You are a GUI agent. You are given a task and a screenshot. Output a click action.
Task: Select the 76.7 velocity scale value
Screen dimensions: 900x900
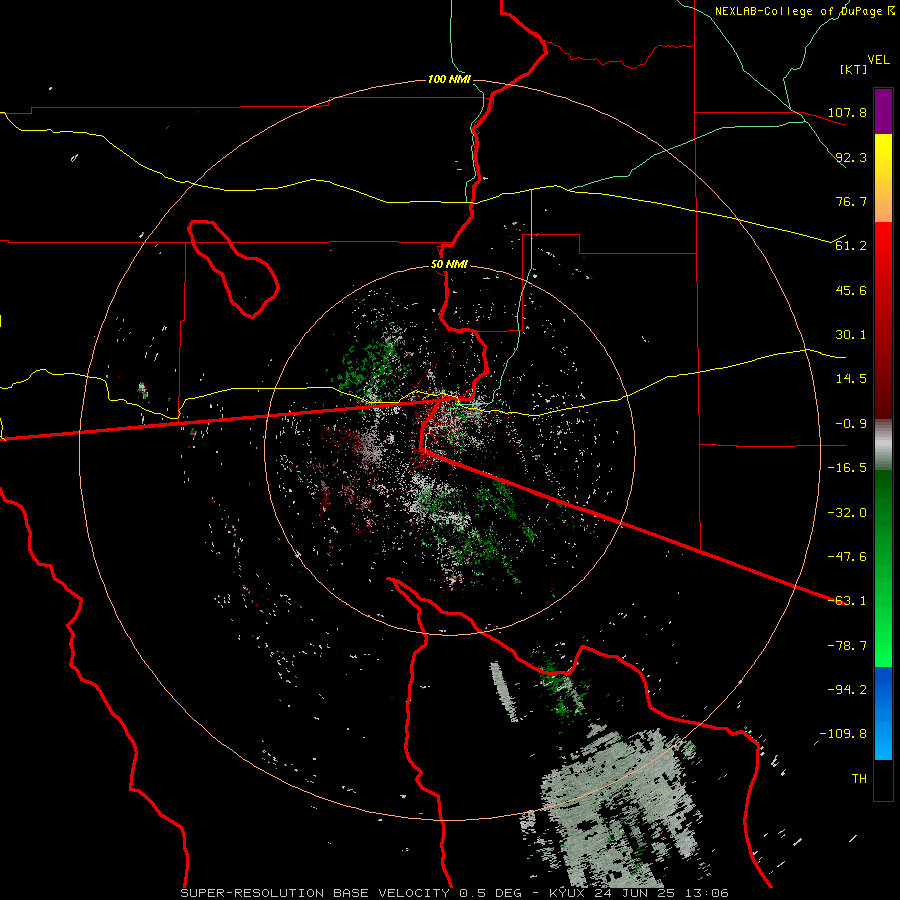pyautogui.click(x=851, y=201)
